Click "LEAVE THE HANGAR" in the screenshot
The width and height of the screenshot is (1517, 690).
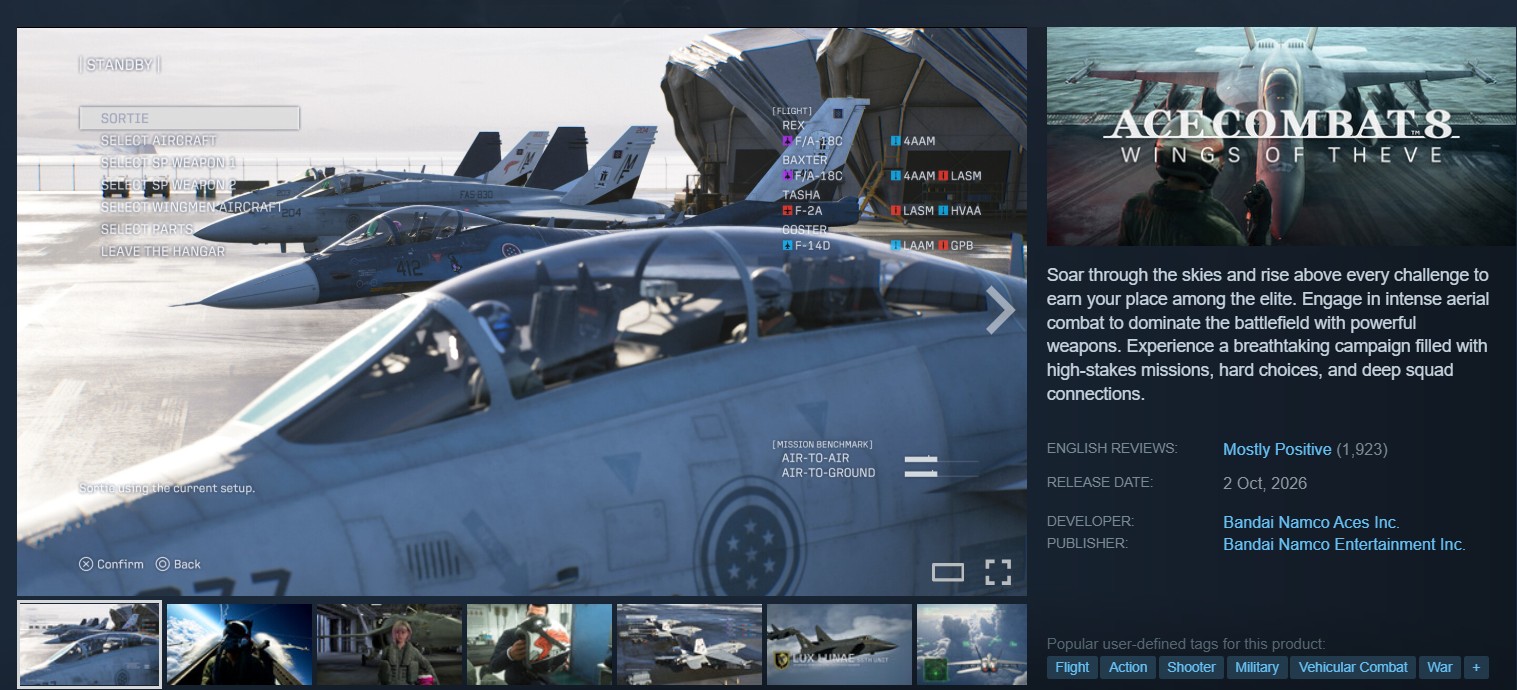pos(162,251)
